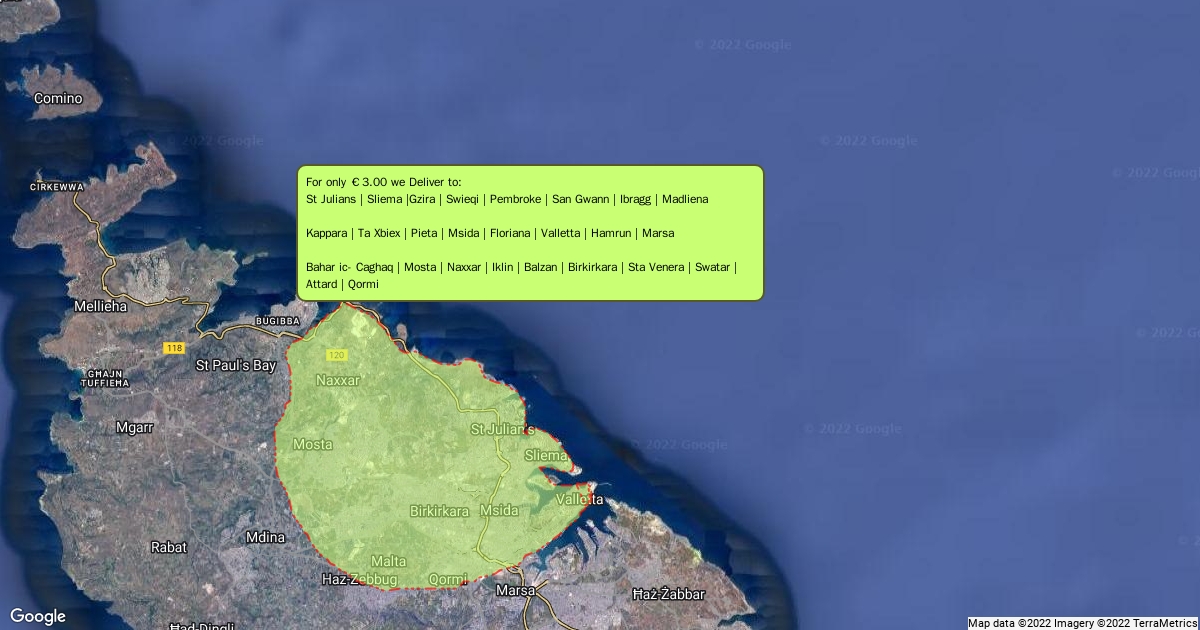Click the Rabat town label
Image resolution: width=1200 pixels, height=630 pixels.
pos(168,547)
